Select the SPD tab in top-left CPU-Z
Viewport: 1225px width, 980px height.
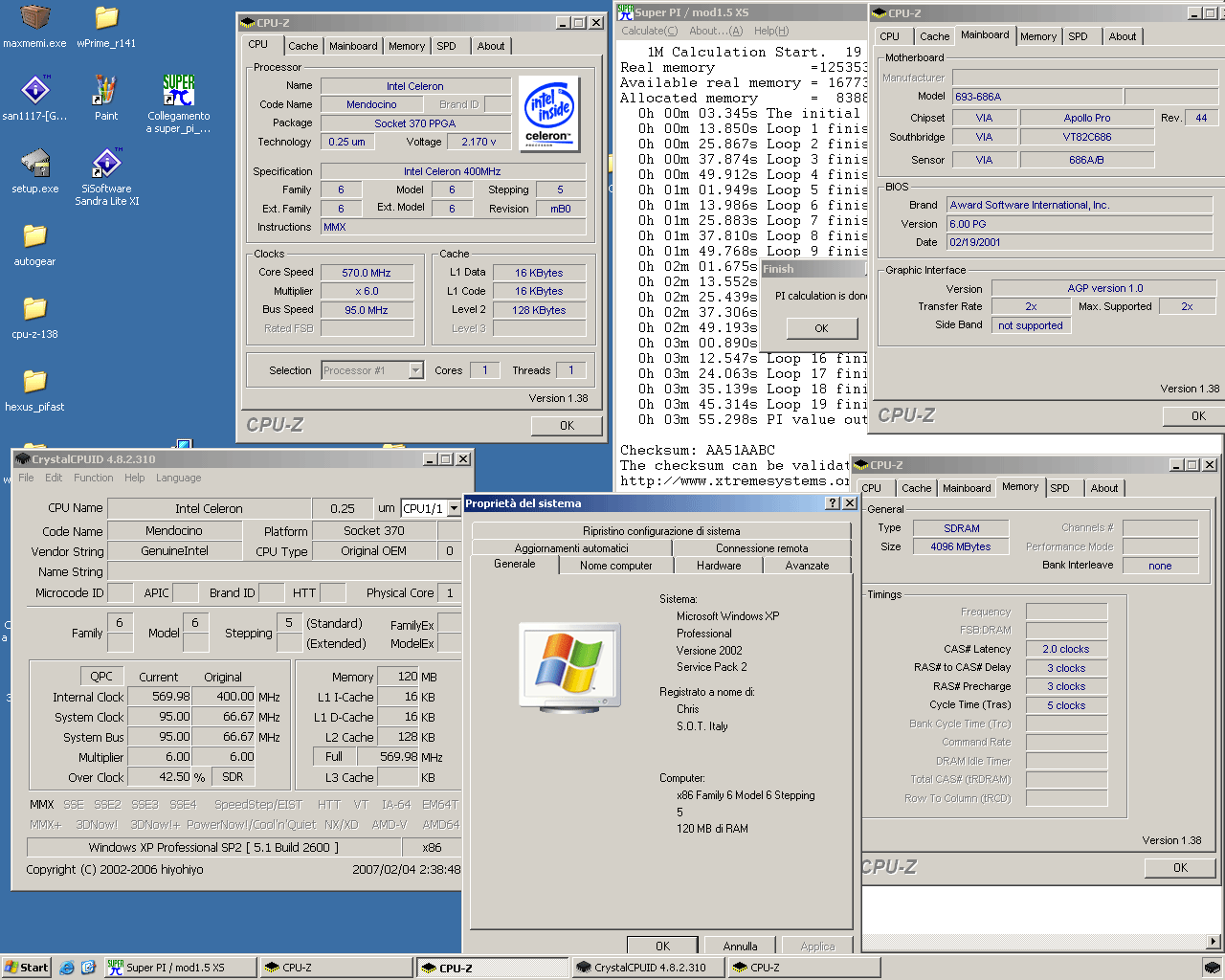coord(447,46)
